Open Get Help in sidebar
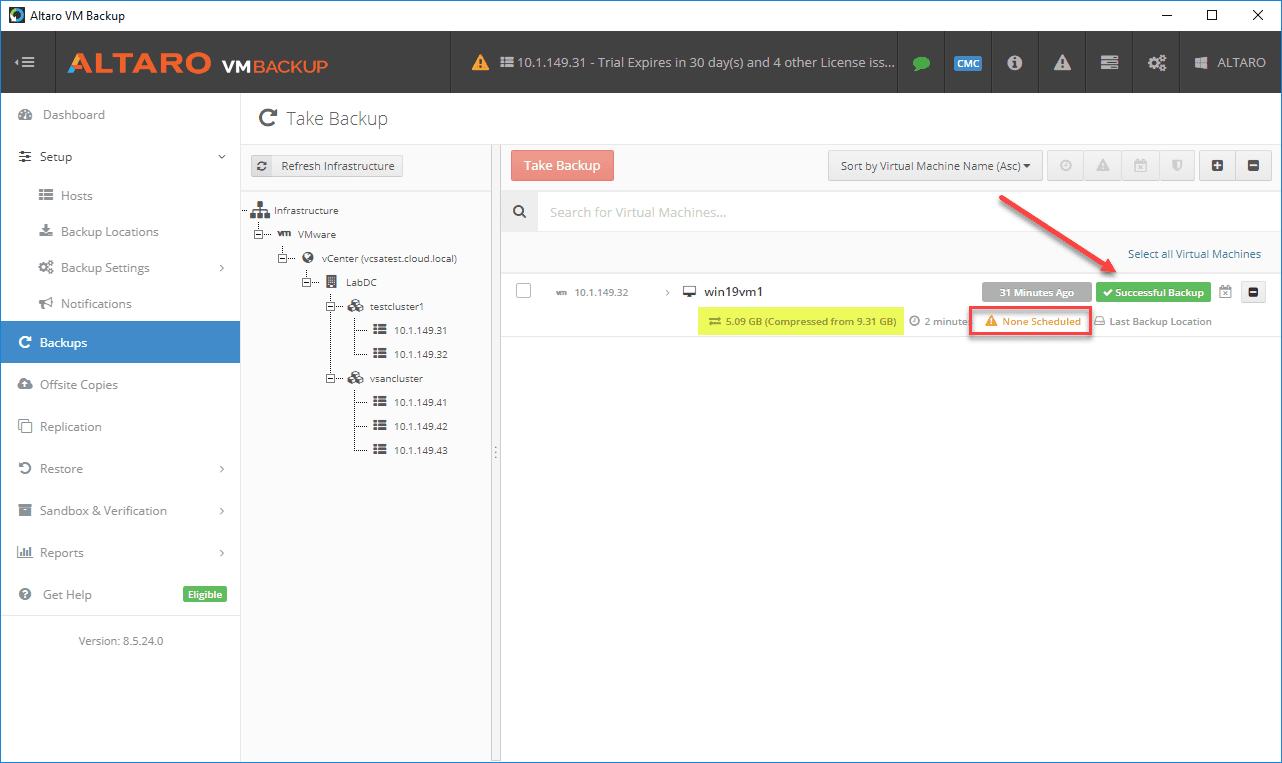 point(67,595)
